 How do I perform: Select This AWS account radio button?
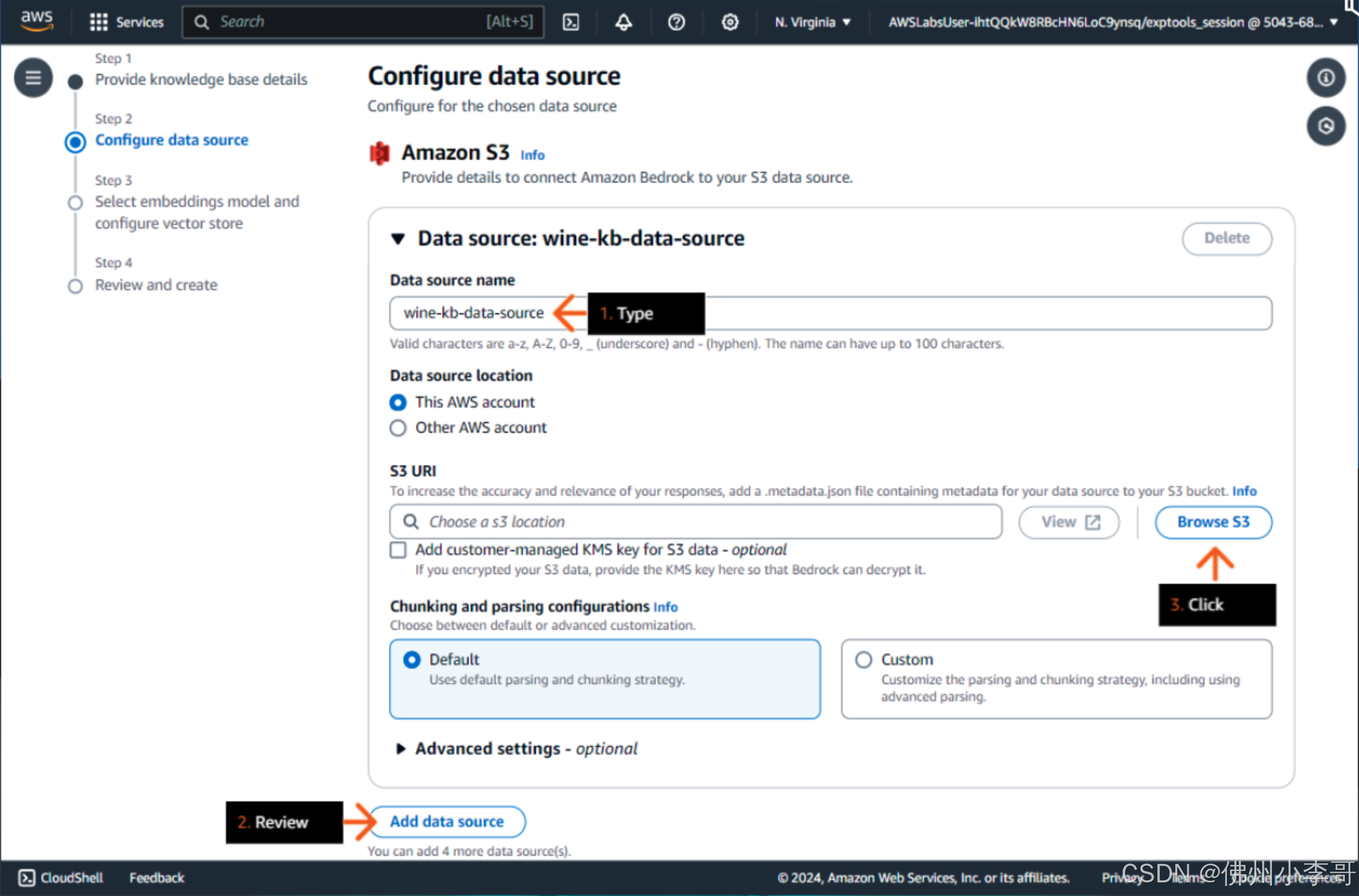pyautogui.click(x=397, y=402)
